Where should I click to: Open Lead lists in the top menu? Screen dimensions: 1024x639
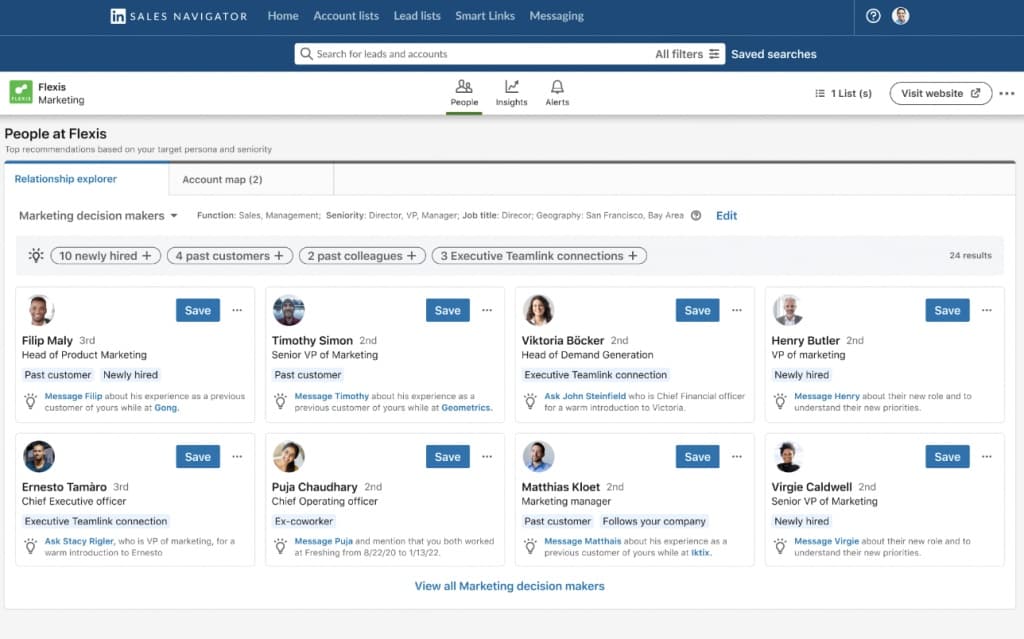click(x=417, y=16)
